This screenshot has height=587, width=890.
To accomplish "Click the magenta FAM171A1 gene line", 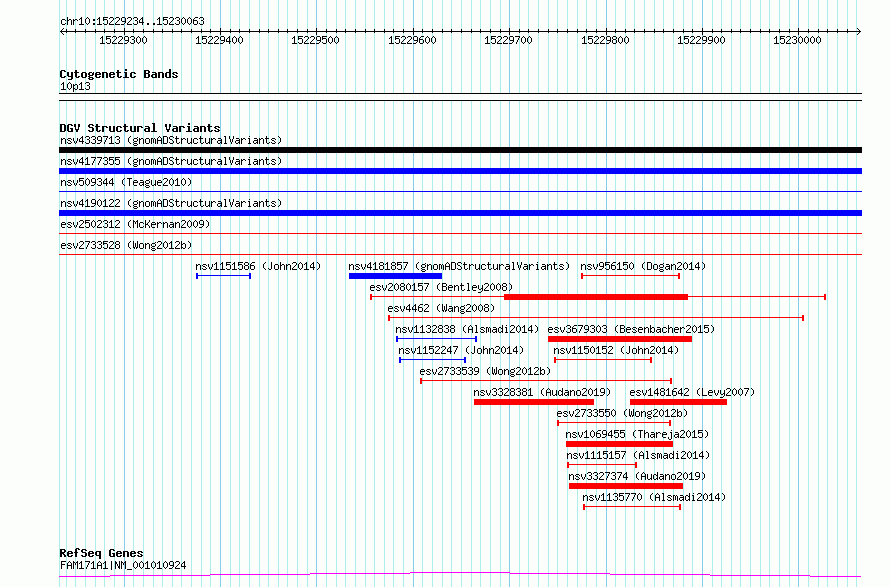I will point(460,575).
